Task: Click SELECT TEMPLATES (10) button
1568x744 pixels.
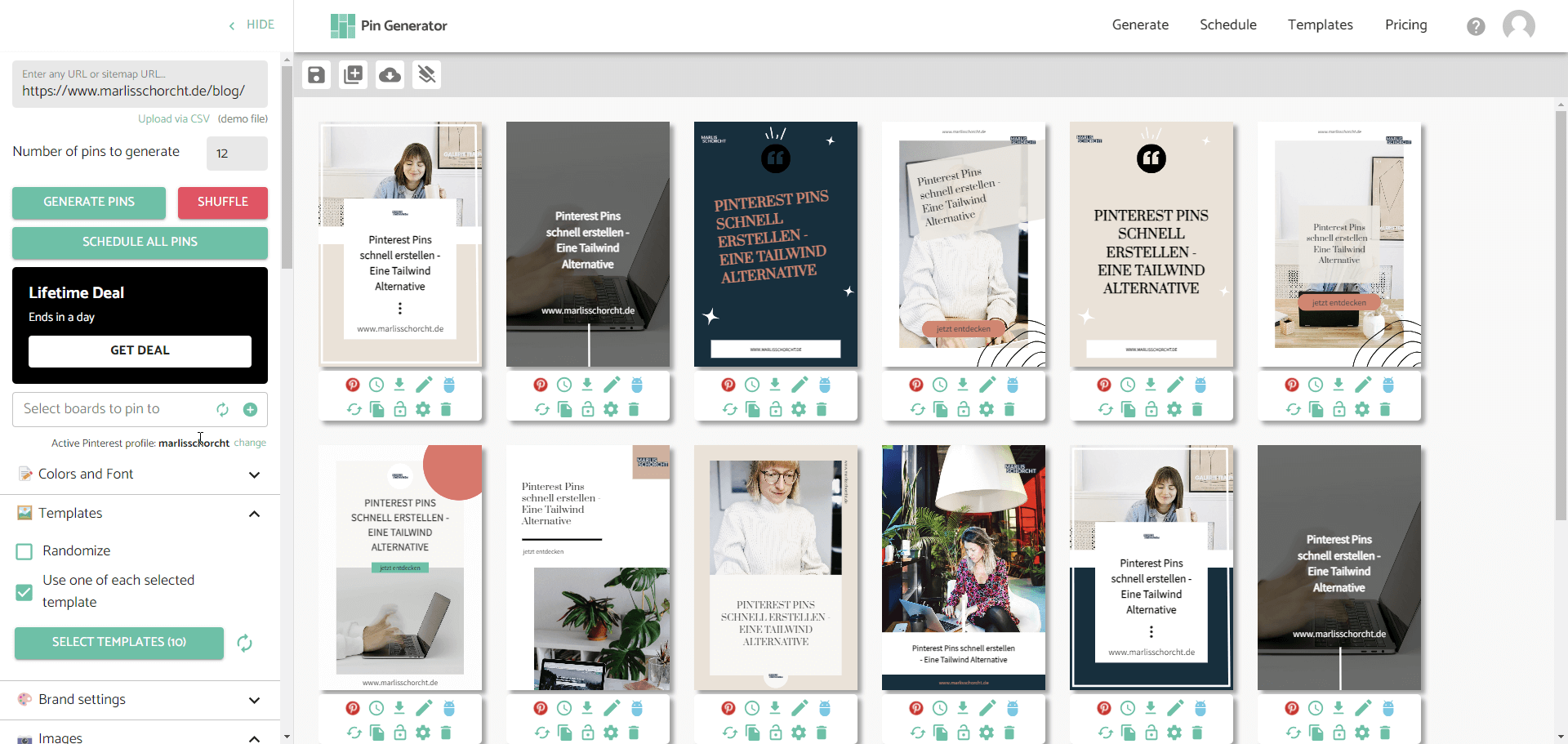Action: (x=119, y=643)
